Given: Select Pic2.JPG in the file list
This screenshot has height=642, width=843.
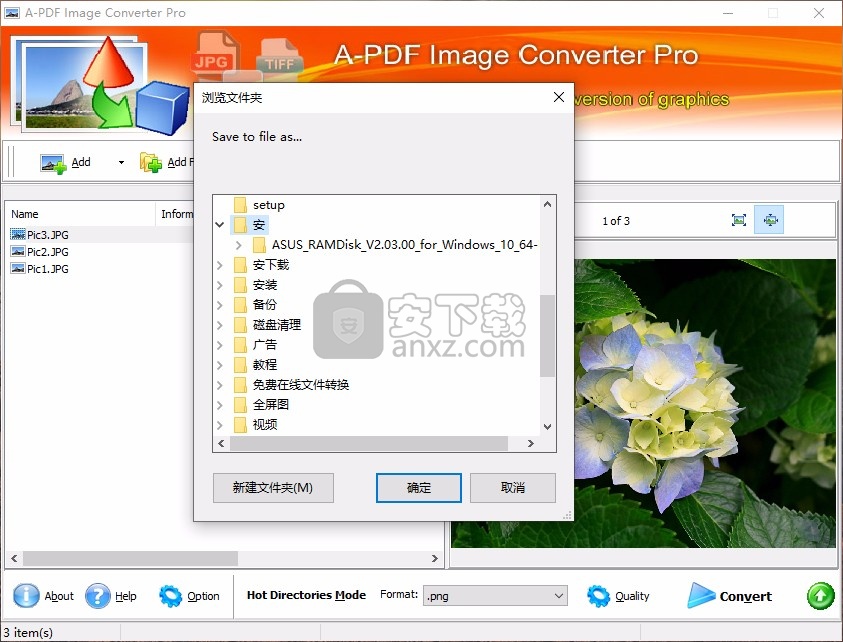Looking at the screenshot, I should tap(48, 252).
